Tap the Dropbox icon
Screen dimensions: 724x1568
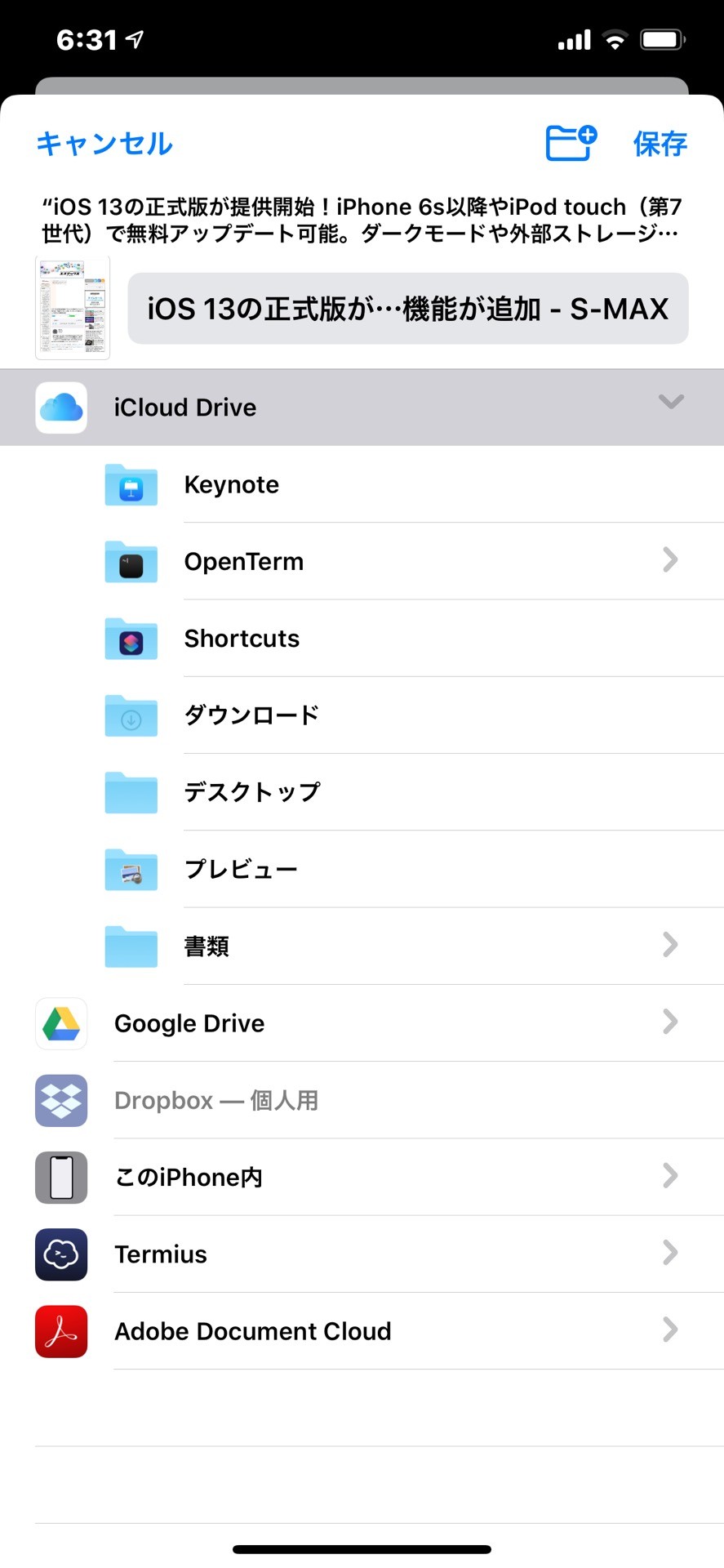(x=61, y=1100)
